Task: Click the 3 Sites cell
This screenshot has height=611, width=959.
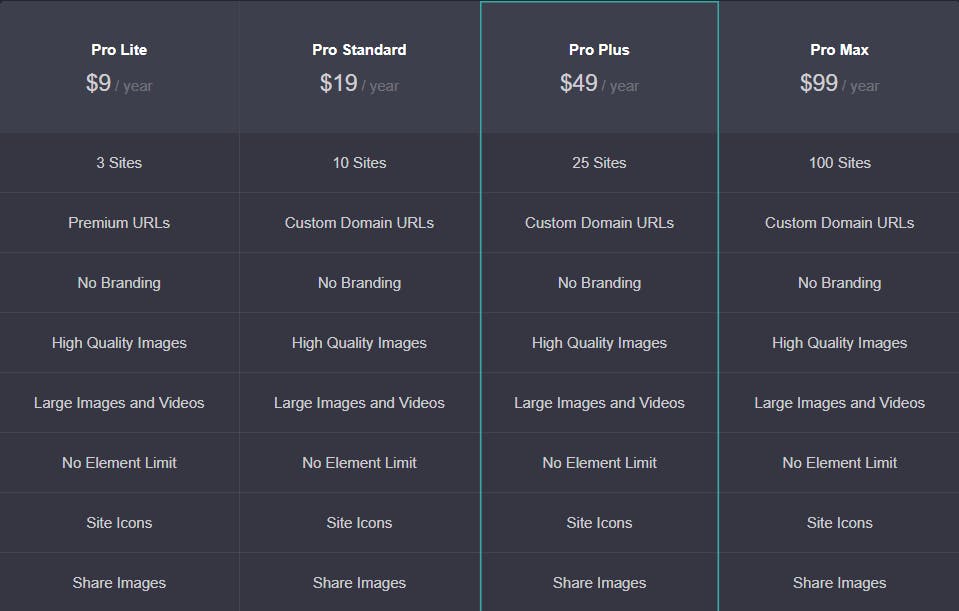Action: coord(119,163)
